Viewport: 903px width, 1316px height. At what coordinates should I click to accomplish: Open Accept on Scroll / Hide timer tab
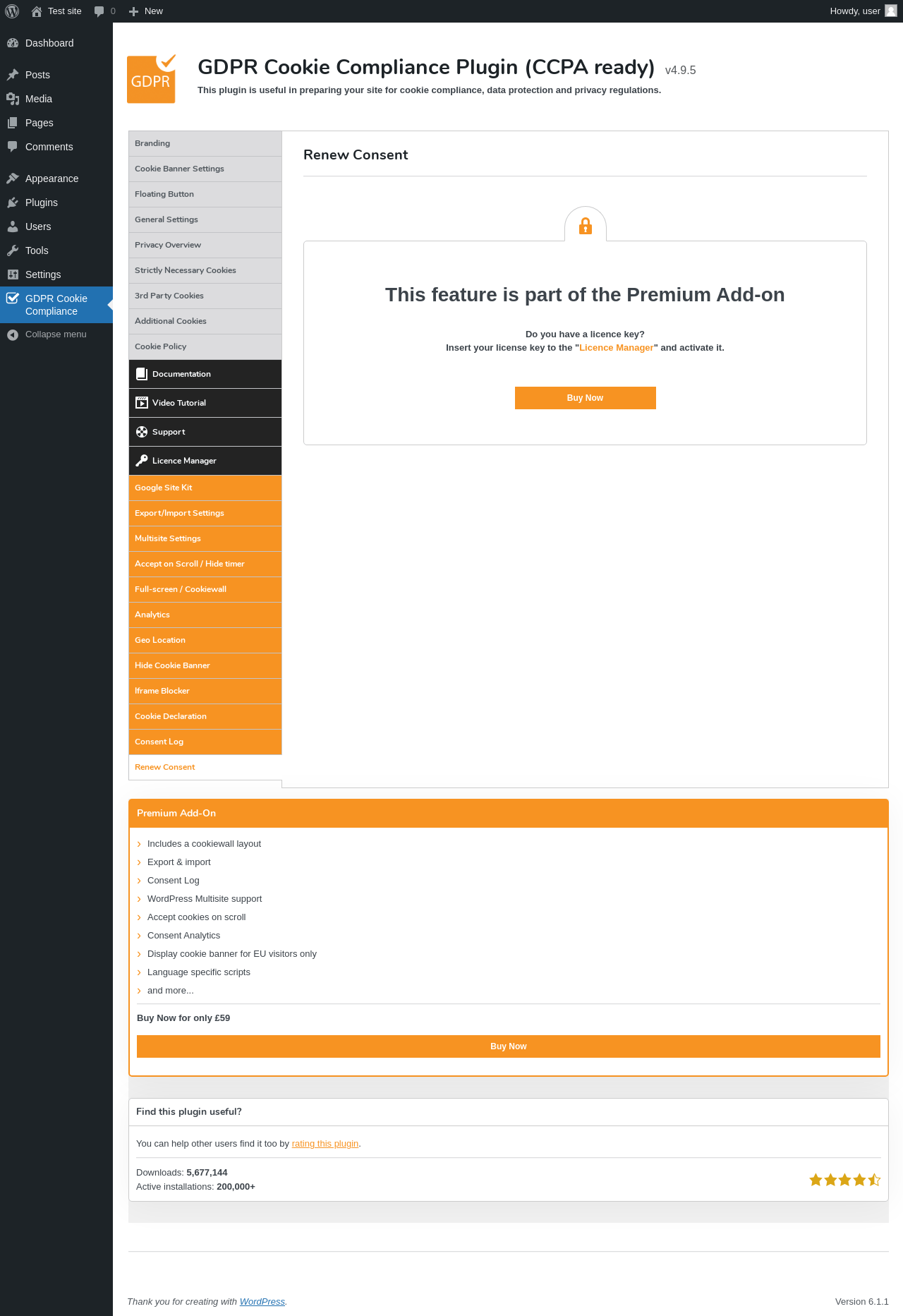point(205,564)
